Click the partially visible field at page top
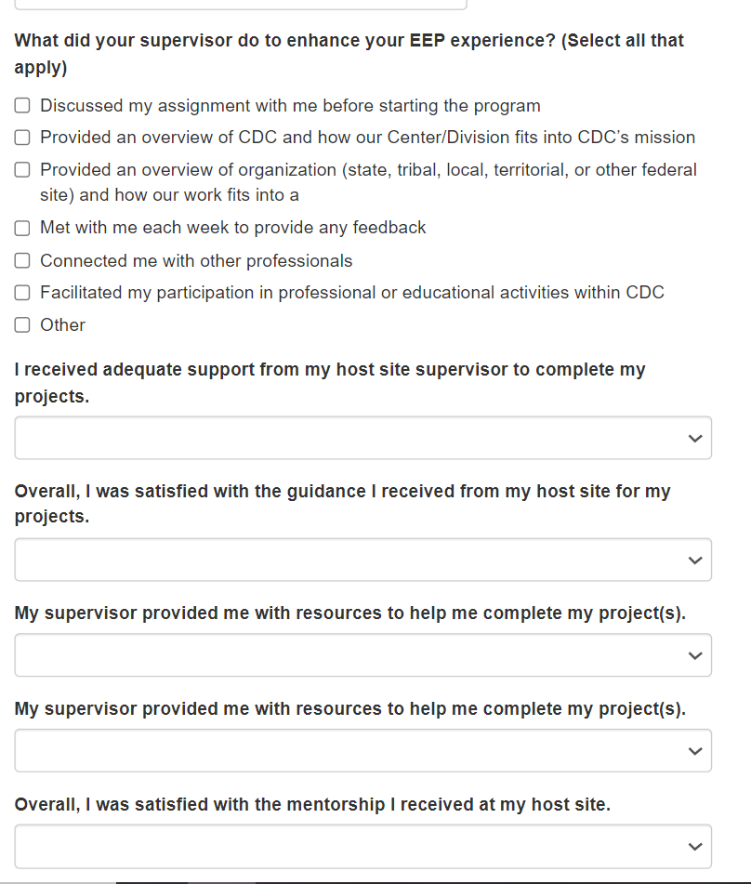Viewport: 751px width, 884px height. click(240, 4)
